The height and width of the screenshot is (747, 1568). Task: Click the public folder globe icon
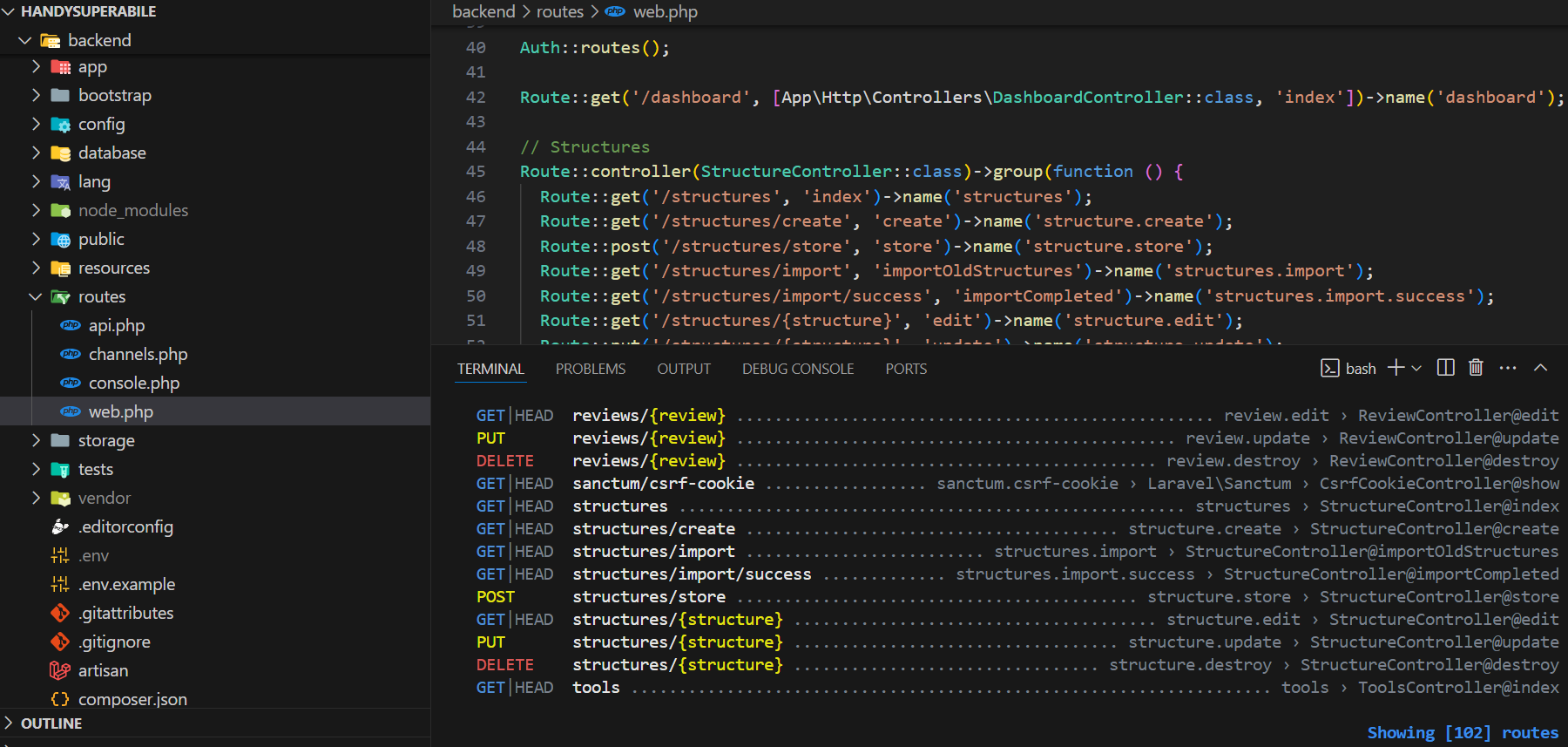[60, 240]
